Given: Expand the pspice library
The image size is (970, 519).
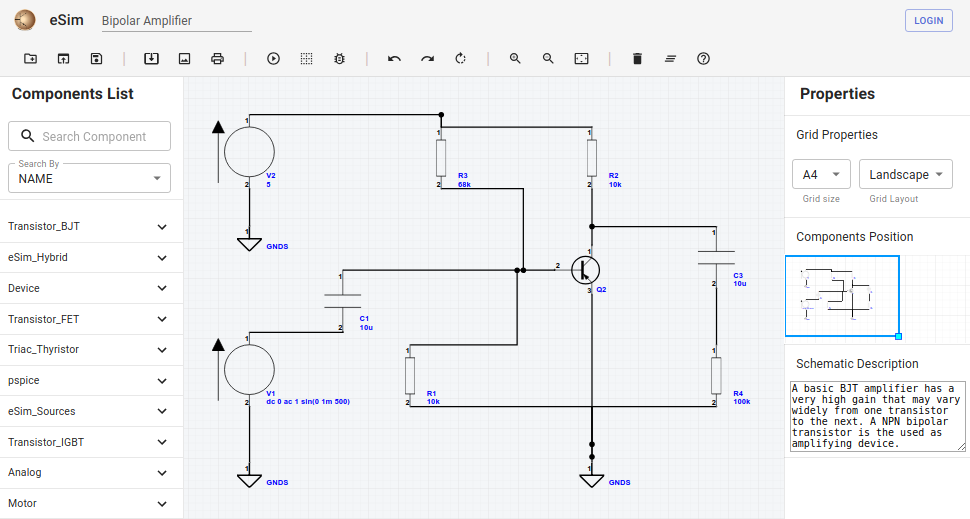Looking at the screenshot, I should (92, 380).
